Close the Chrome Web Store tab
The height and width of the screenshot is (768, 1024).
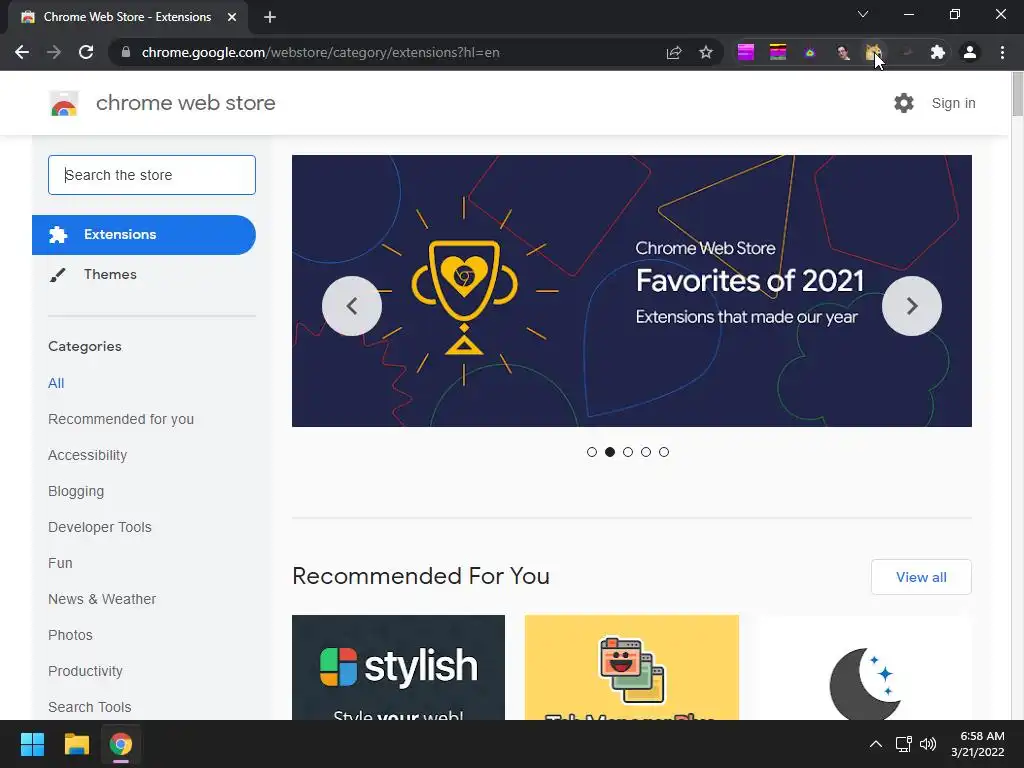[232, 17]
